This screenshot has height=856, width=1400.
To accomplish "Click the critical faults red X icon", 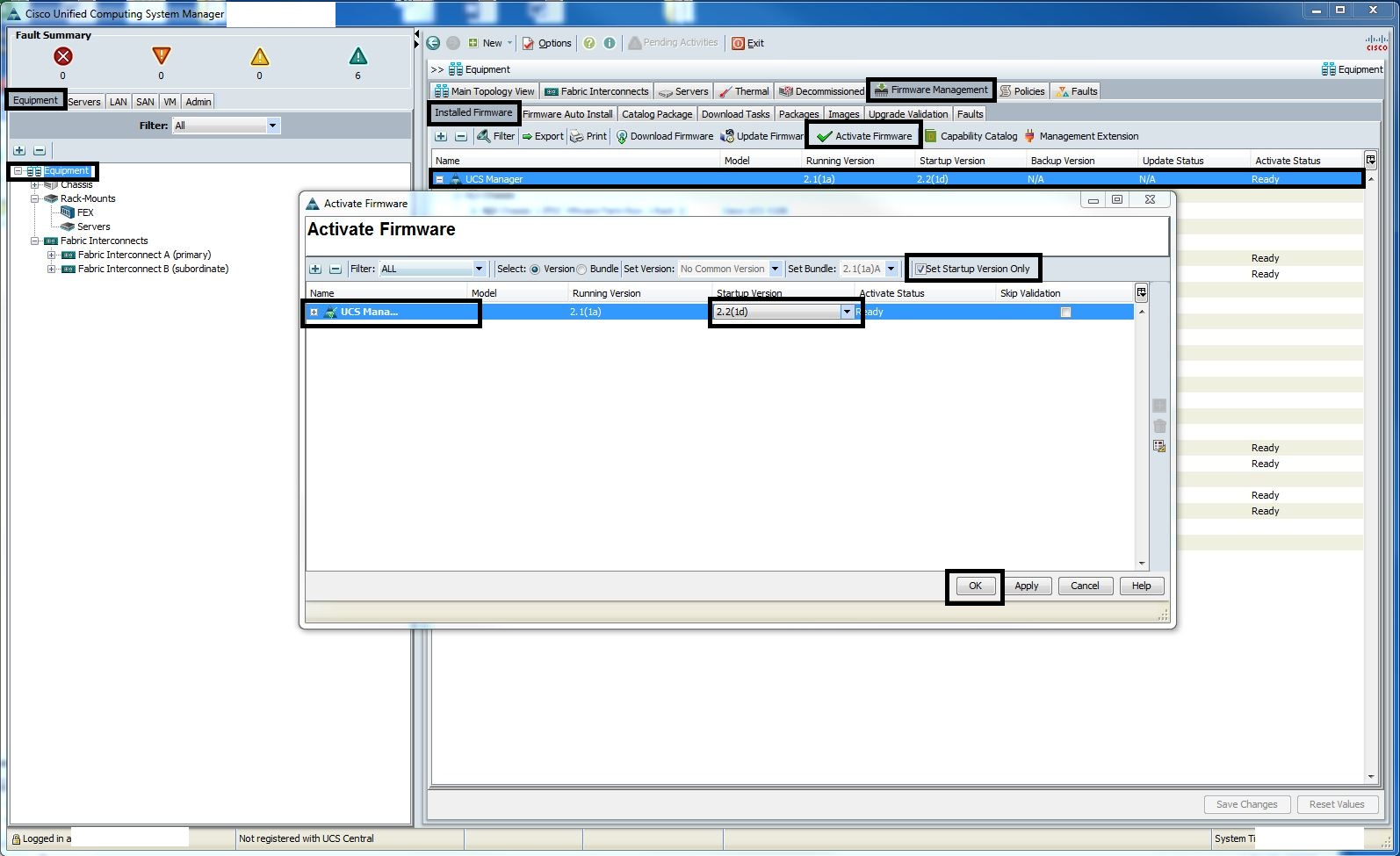I will pyautogui.click(x=62, y=56).
